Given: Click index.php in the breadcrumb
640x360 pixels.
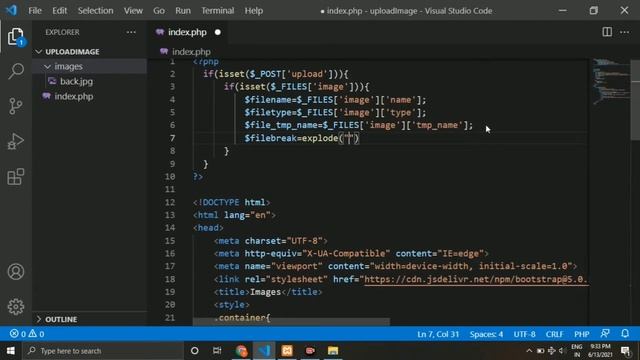Looking at the screenshot, I should 191,51.
